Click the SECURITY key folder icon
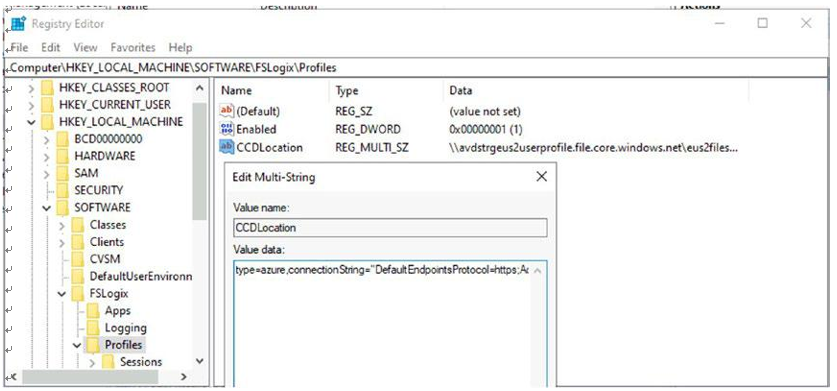The image size is (837, 391). 63,190
